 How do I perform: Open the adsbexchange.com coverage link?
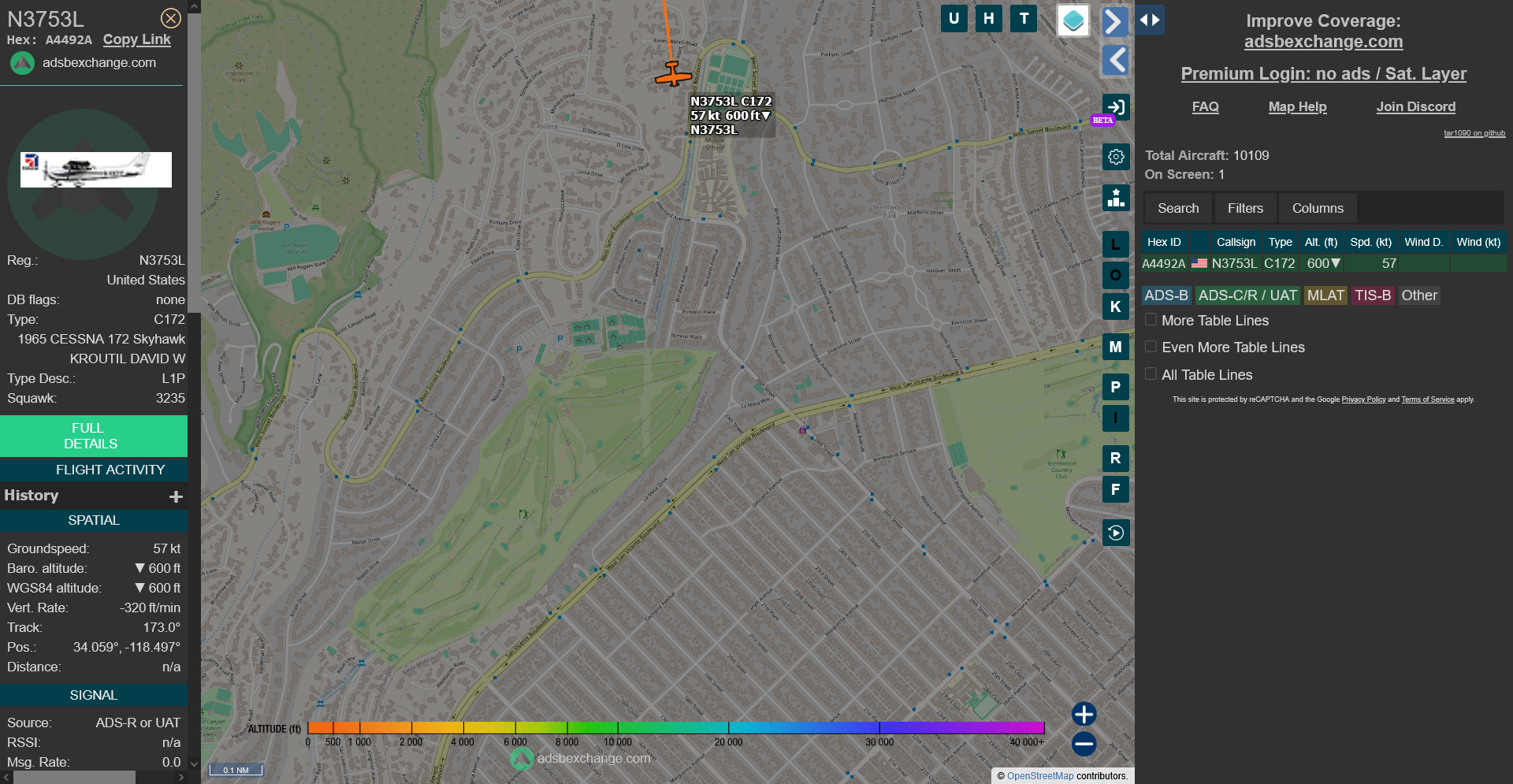(x=1323, y=42)
